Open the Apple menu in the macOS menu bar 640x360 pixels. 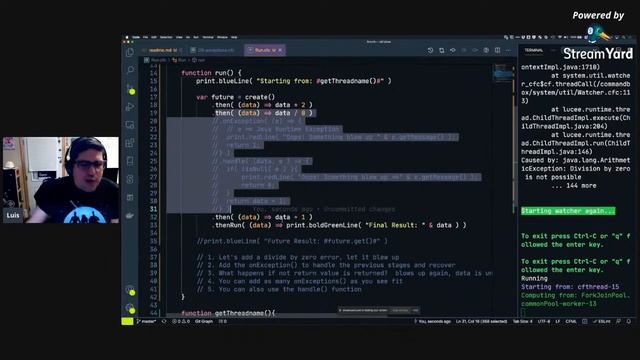(127, 37)
